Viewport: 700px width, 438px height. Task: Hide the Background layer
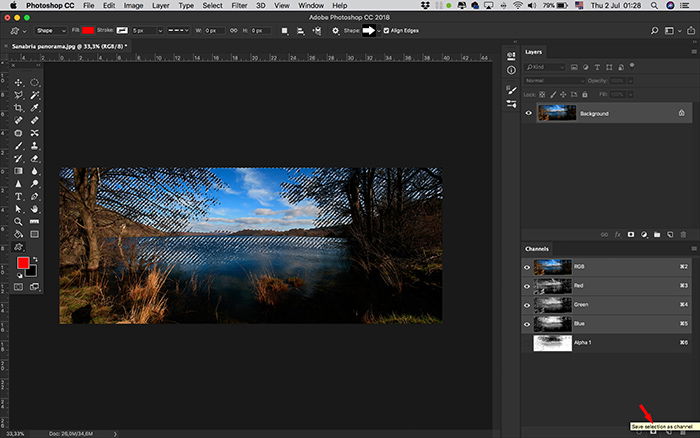click(x=529, y=113)
